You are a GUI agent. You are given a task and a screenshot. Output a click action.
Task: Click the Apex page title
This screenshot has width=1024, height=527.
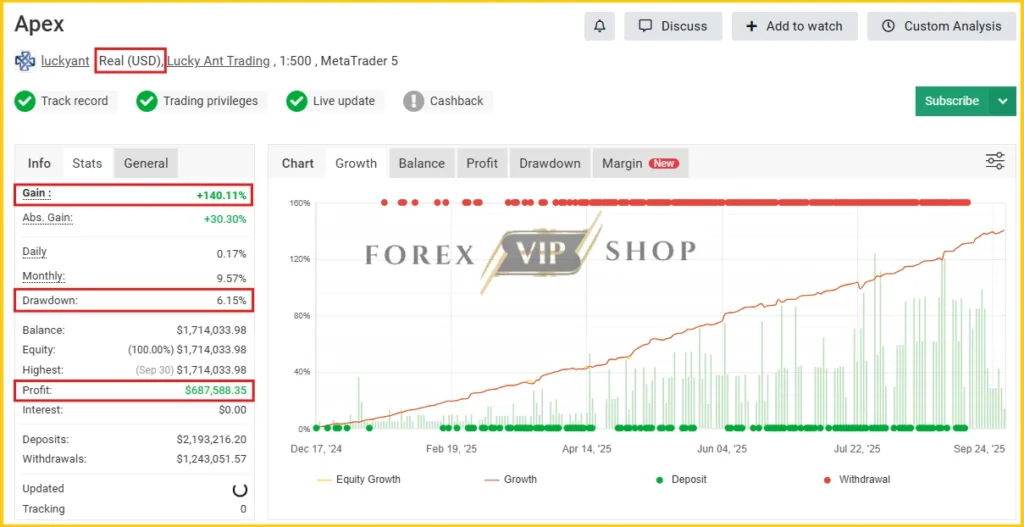click(x=39, y=25)
